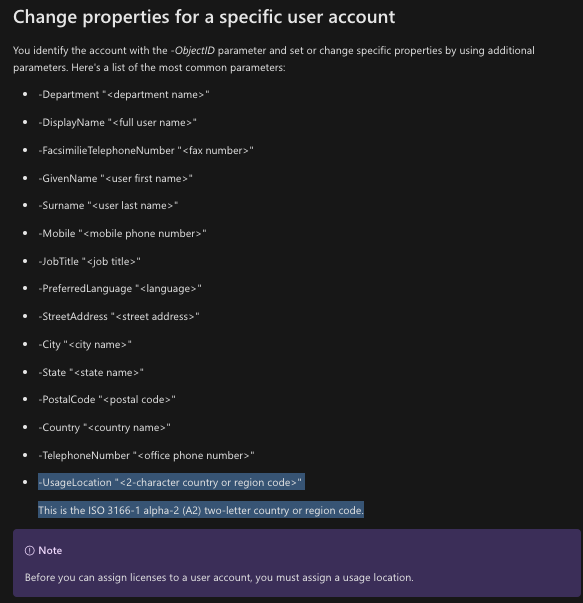Image resolution: width=583 pixels, height=603 pixels.
Task: Click the -State parameter entry
Action: (91, 373)
